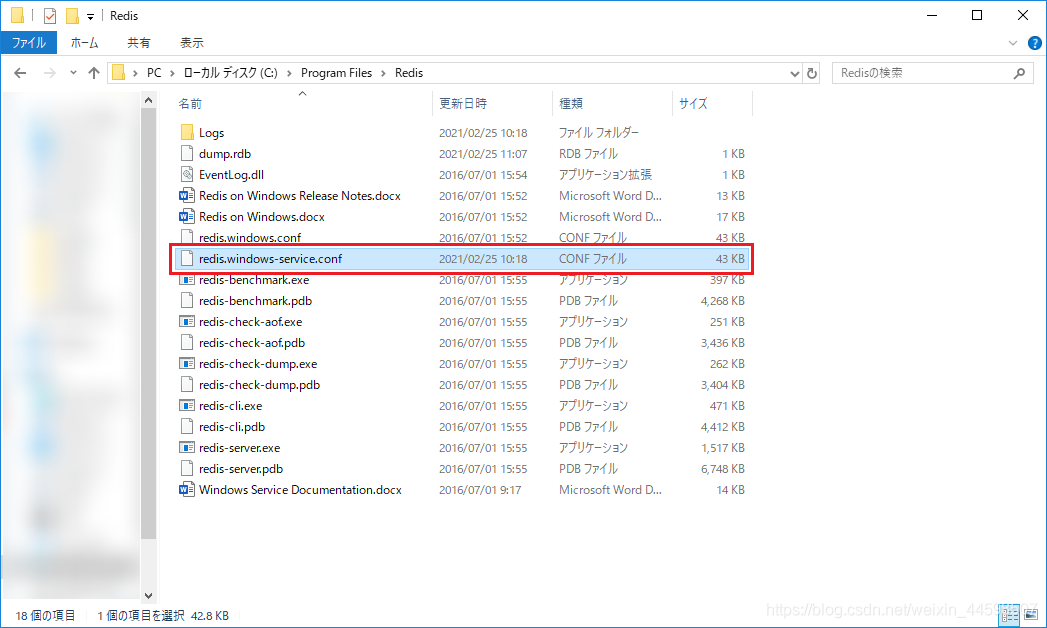Select the dump.rdb file icon
This screenshot has height=628, width=1047.
(x=187, y=153)
